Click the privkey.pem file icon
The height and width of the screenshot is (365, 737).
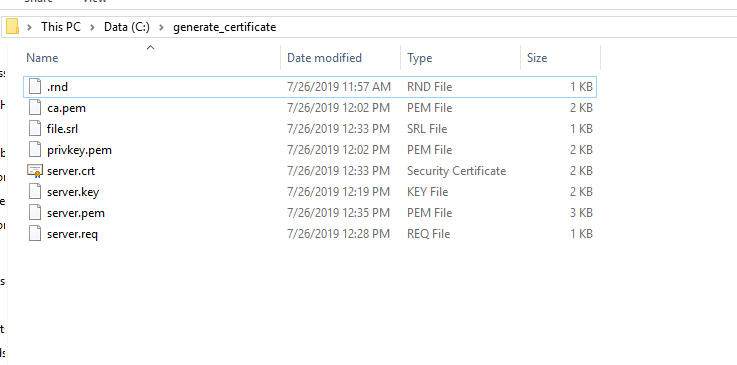pos(35,150)
